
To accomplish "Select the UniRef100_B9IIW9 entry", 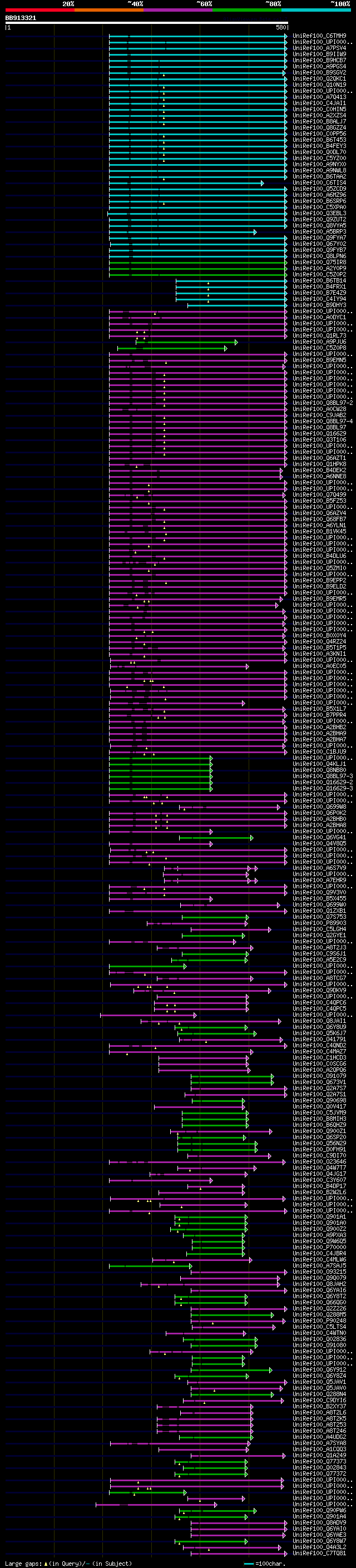I will pyautogui.click(x=319, y=54).
